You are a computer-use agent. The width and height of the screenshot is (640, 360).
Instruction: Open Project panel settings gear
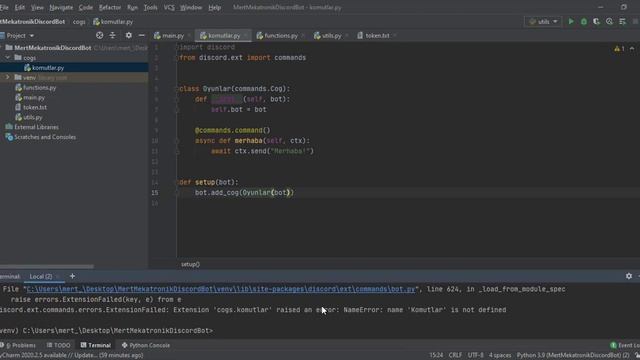pyautogui.click(x=129, y=36)
